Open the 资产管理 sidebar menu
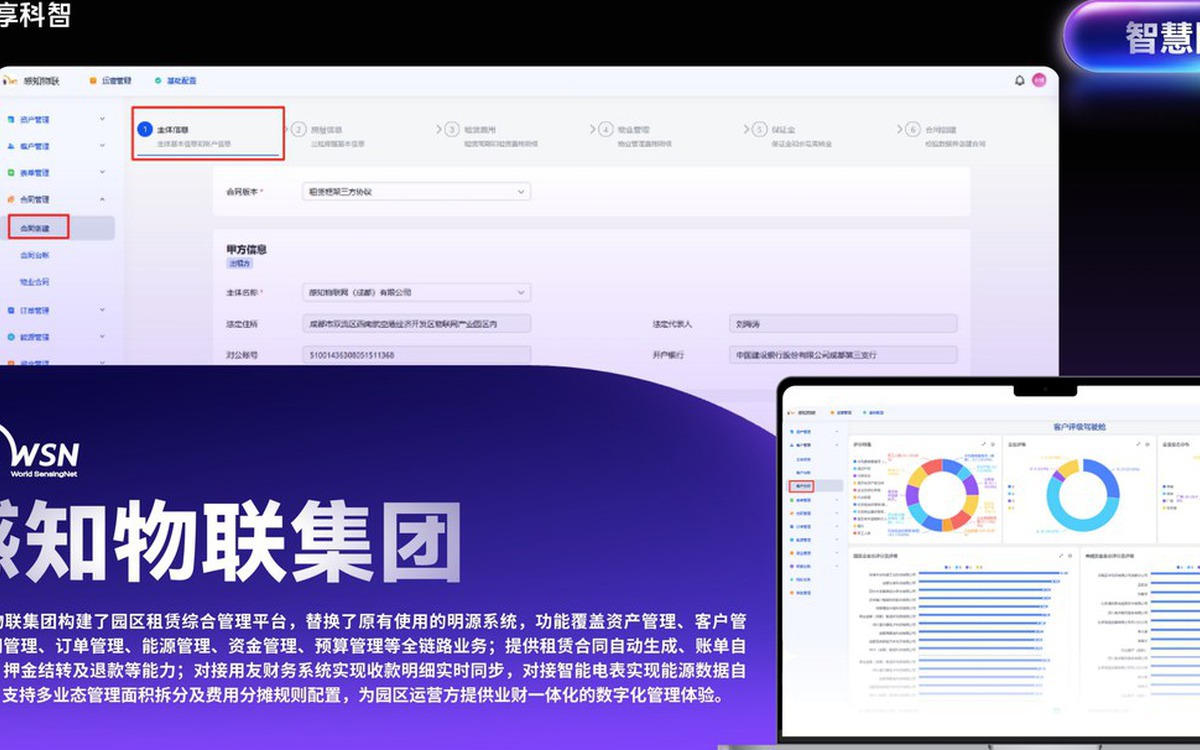This screenshot has height=750, width=1200. (x=55, y=119)
